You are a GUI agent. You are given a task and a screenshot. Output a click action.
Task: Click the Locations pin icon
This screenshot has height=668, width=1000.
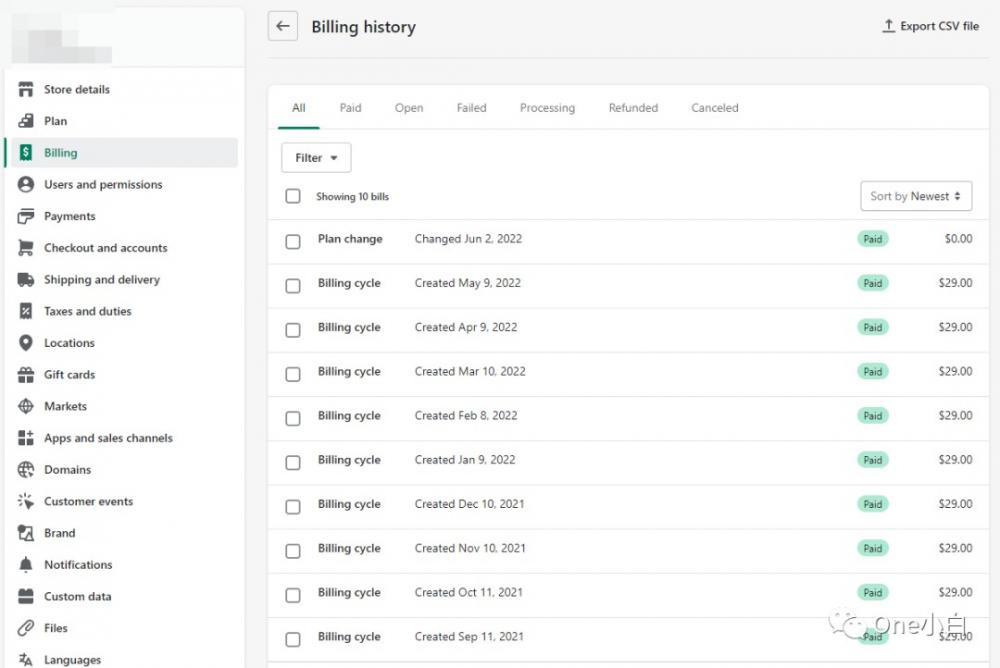[x=26, y=343]
